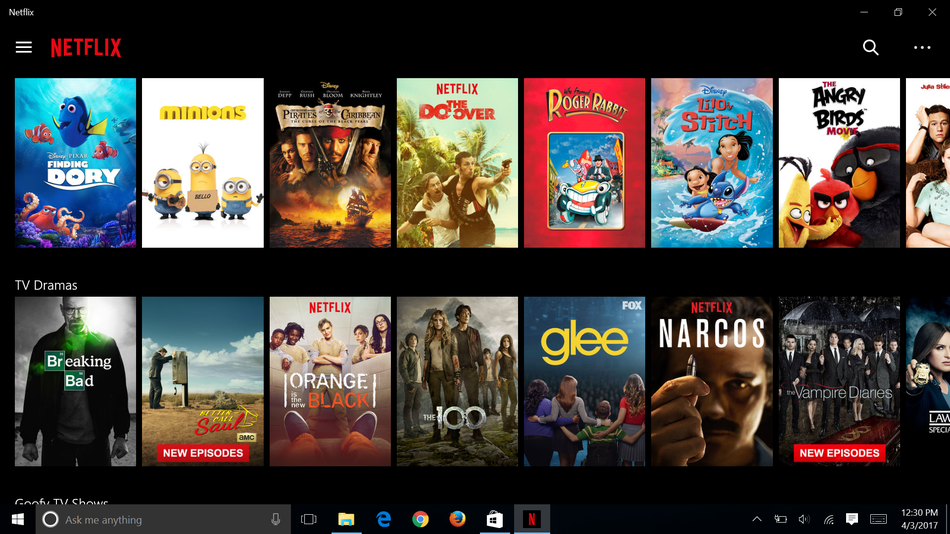Click the battery power tray icon

[780, 519]
